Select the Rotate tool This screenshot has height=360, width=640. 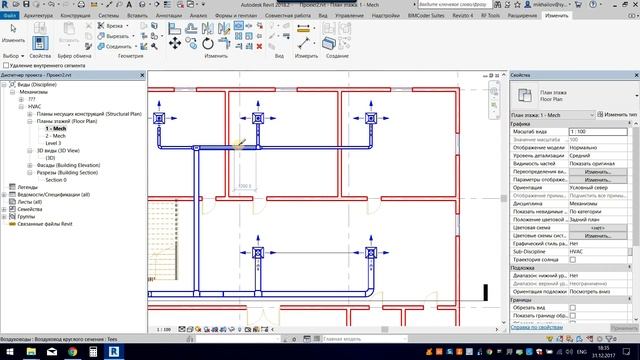208,43
